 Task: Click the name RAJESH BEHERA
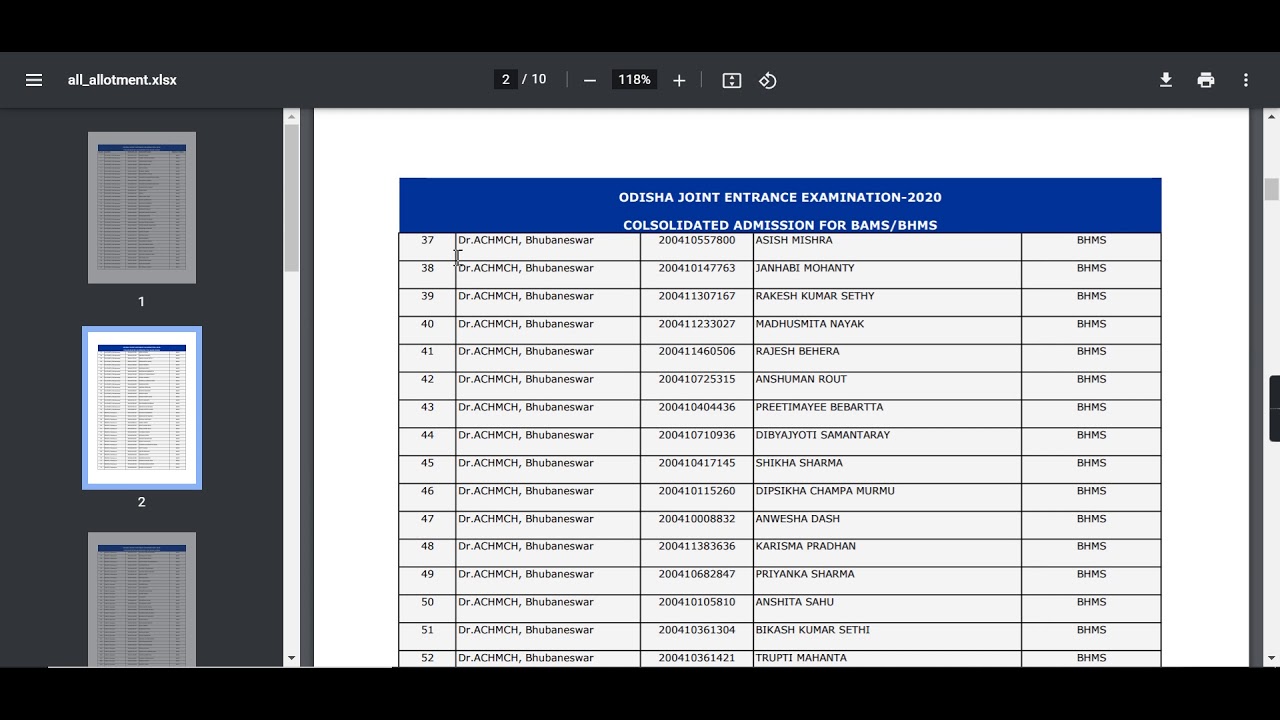pos(797,352)
